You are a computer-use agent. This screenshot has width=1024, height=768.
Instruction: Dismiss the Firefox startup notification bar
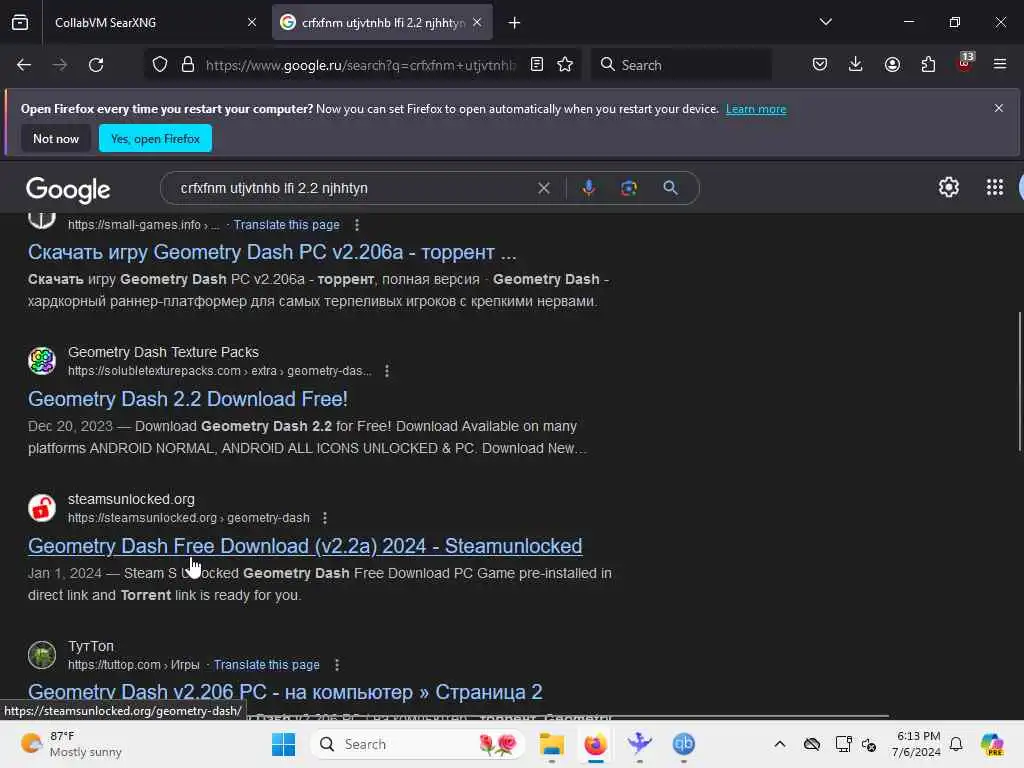tap(999, 108)
